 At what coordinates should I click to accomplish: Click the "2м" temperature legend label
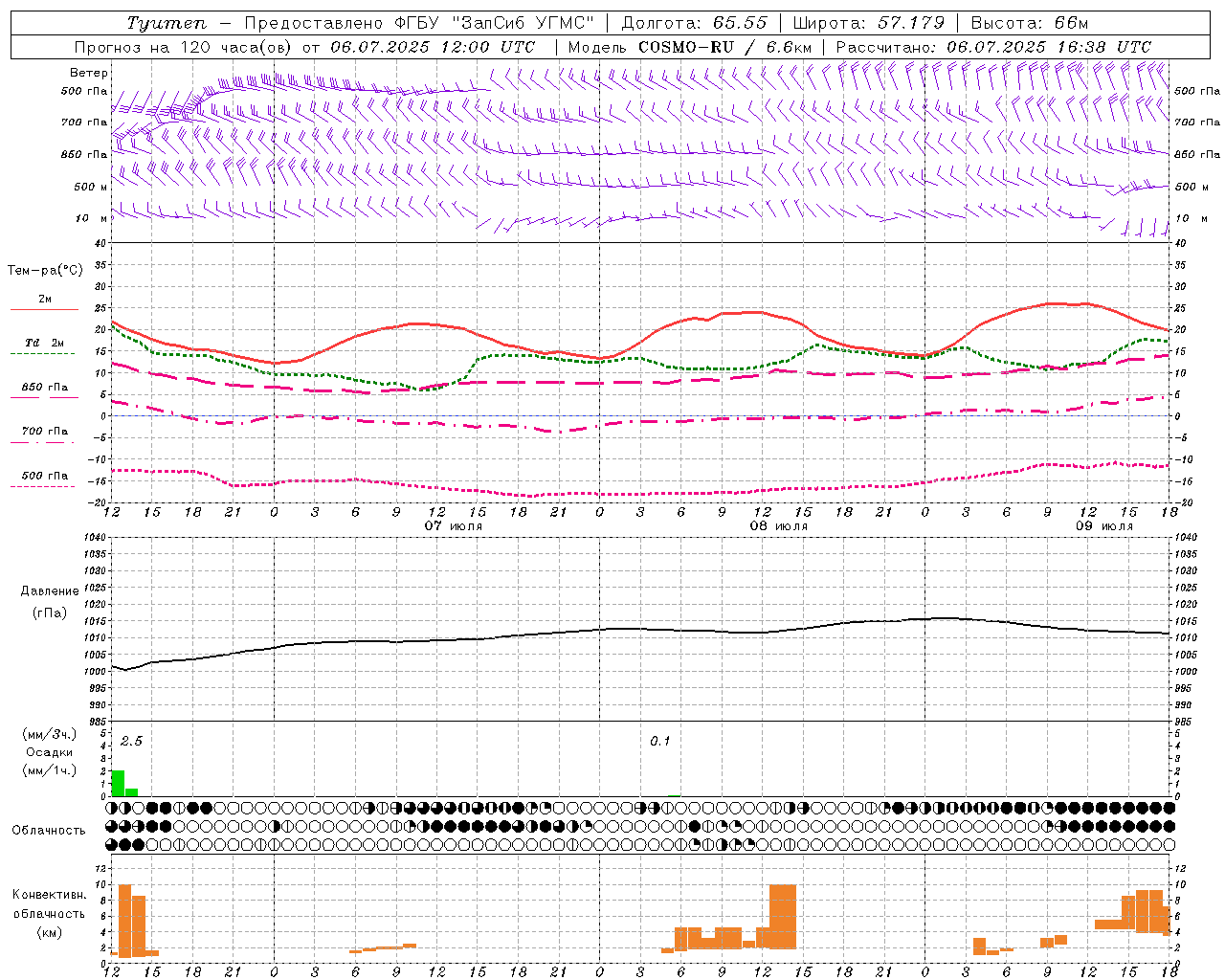click(45, 300)
